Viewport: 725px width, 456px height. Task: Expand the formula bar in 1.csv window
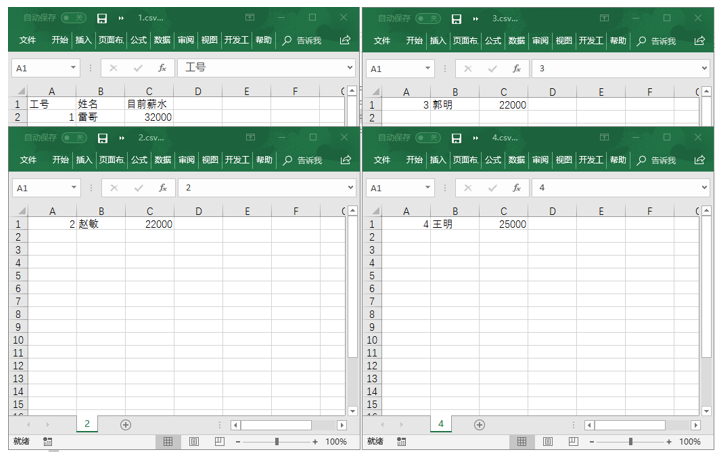pos(350,68)
